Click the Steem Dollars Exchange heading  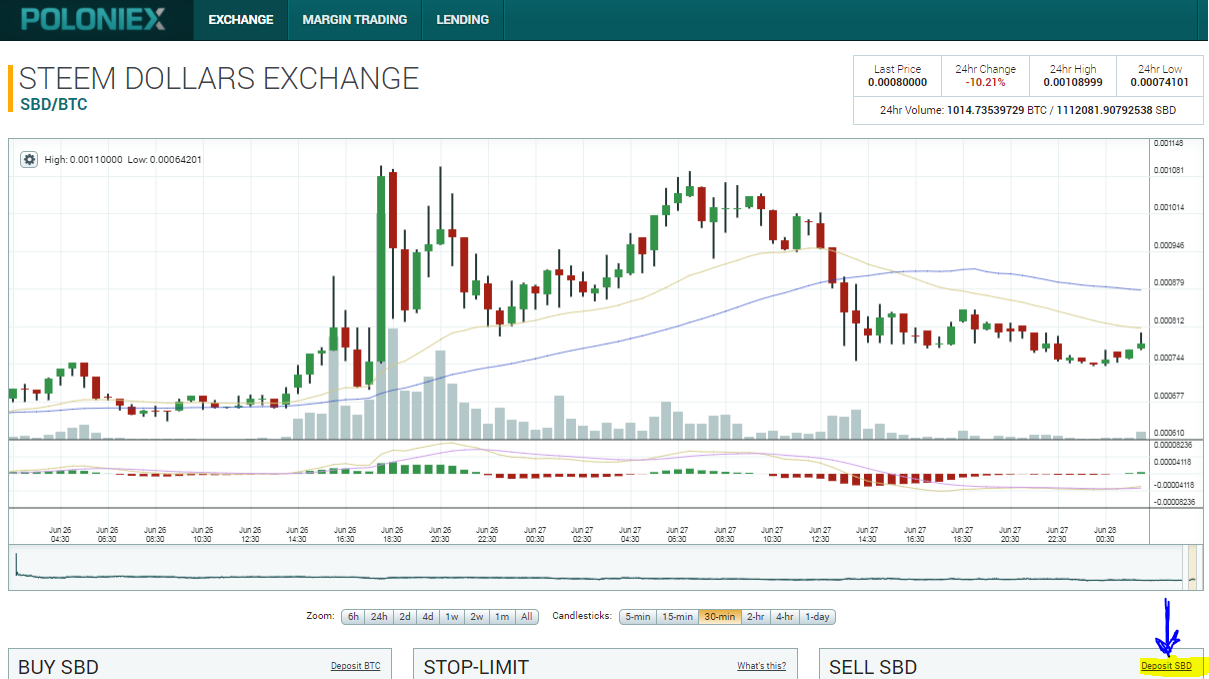(219, 78)
